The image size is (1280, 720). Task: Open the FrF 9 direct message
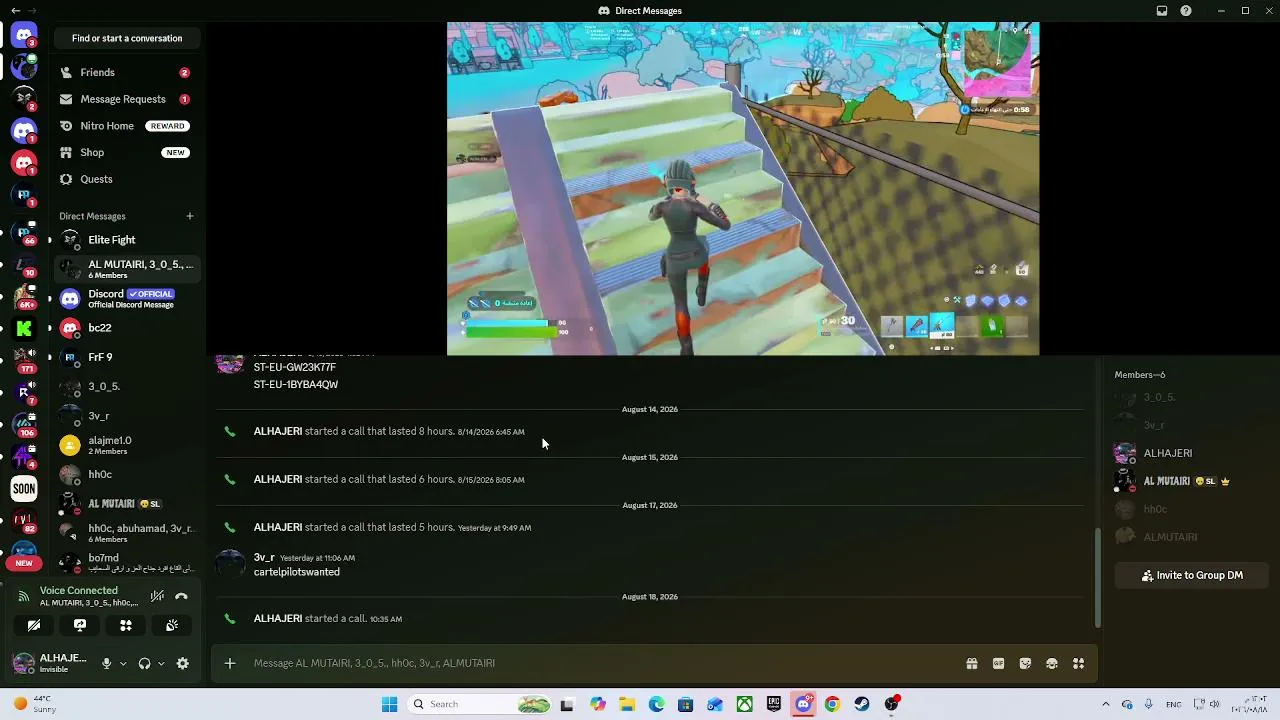(126, 357)
